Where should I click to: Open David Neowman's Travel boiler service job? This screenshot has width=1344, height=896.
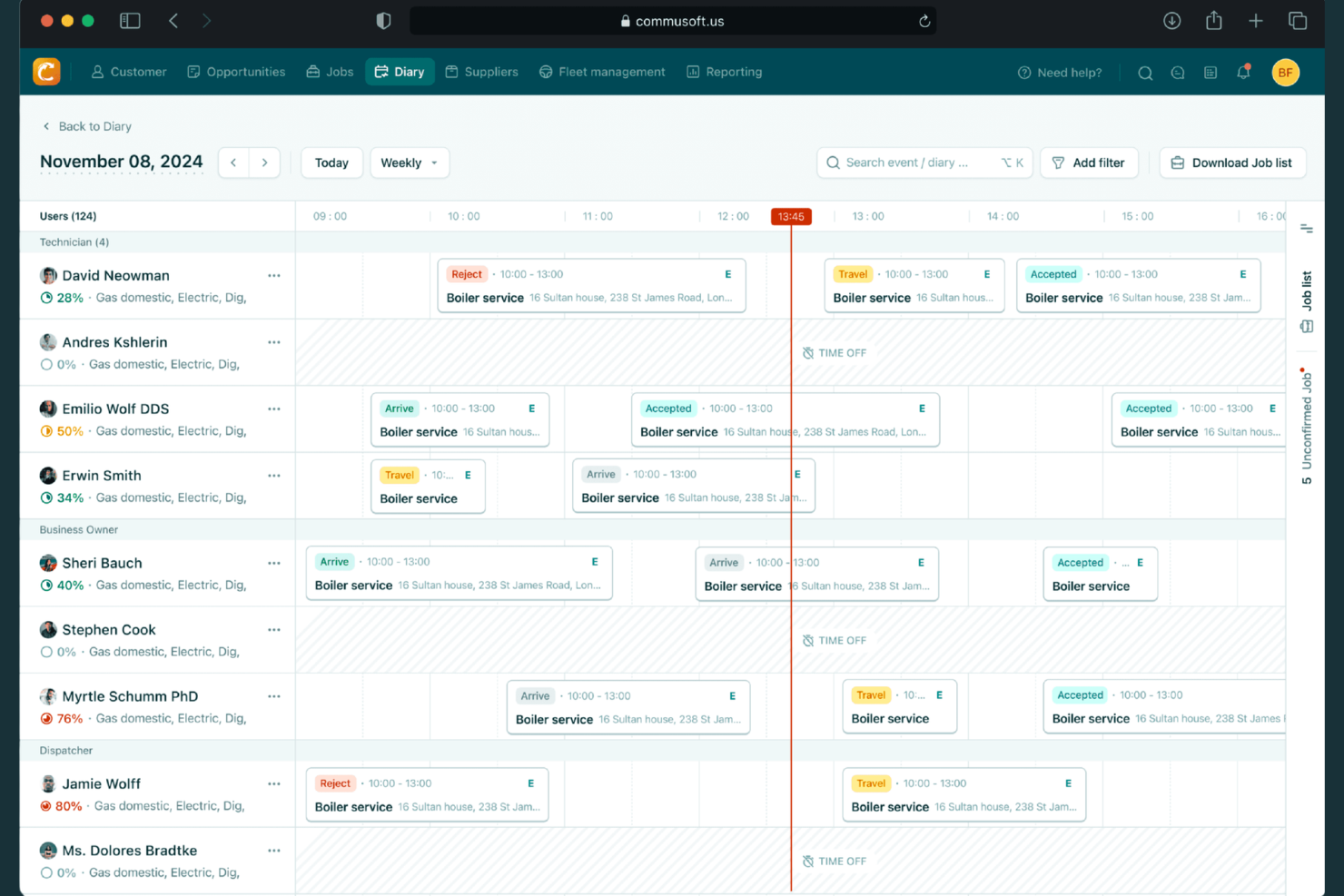tap(914, 286)
